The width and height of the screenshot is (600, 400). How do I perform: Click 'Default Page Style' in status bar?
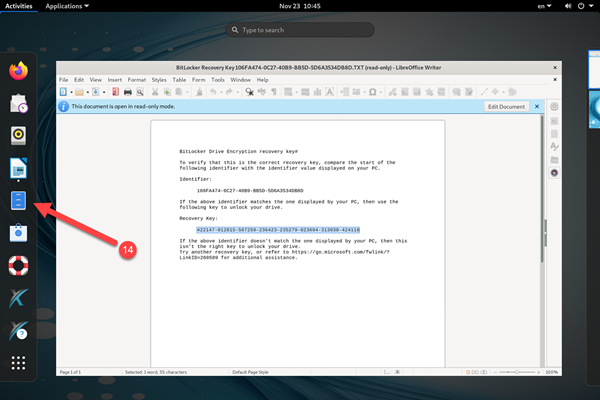tap(250, 372)
